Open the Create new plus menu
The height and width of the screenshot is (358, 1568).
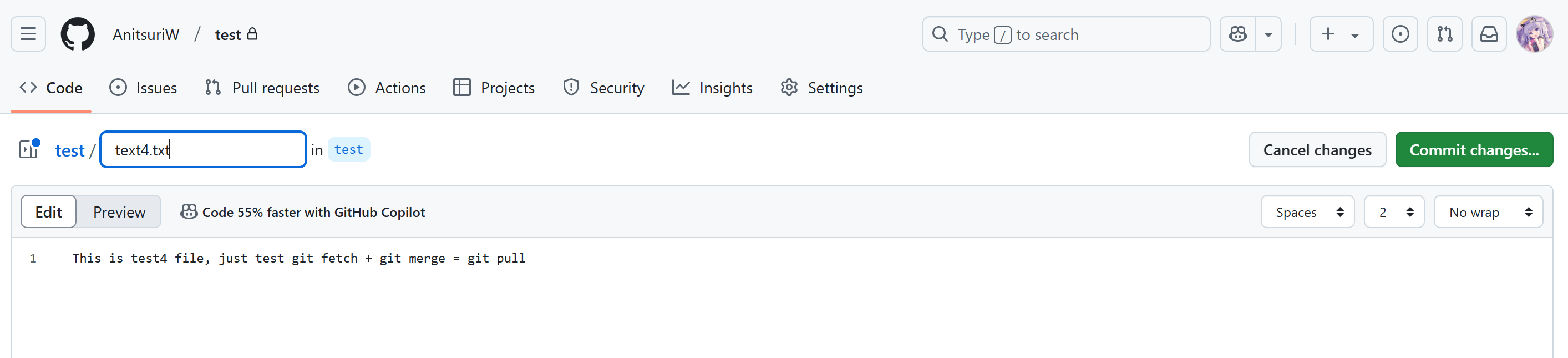(1341, 34)
